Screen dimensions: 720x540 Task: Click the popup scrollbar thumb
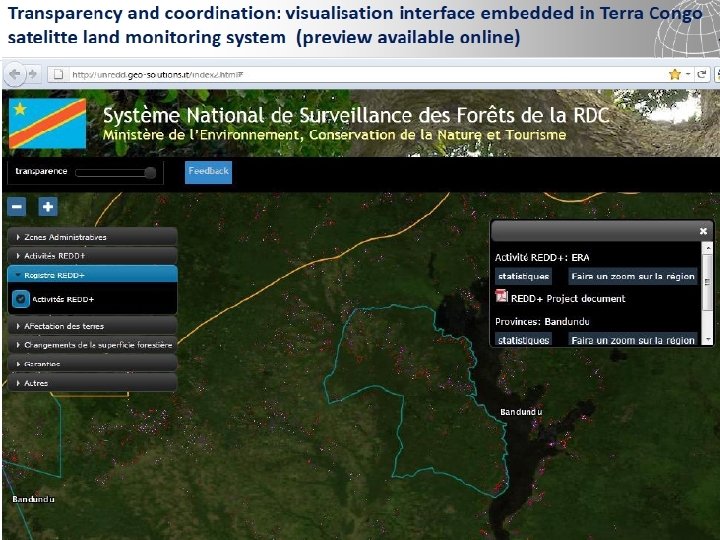click(708, 281)
